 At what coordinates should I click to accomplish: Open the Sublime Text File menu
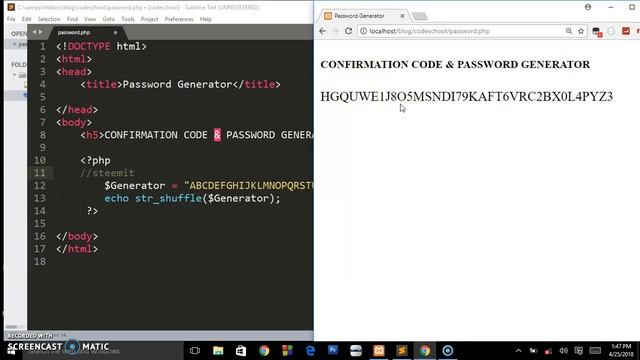[11, 19]
